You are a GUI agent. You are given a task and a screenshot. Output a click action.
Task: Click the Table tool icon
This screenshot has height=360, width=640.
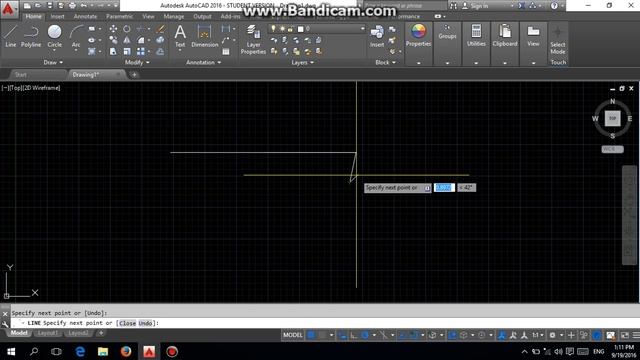[x=226, y=51]
